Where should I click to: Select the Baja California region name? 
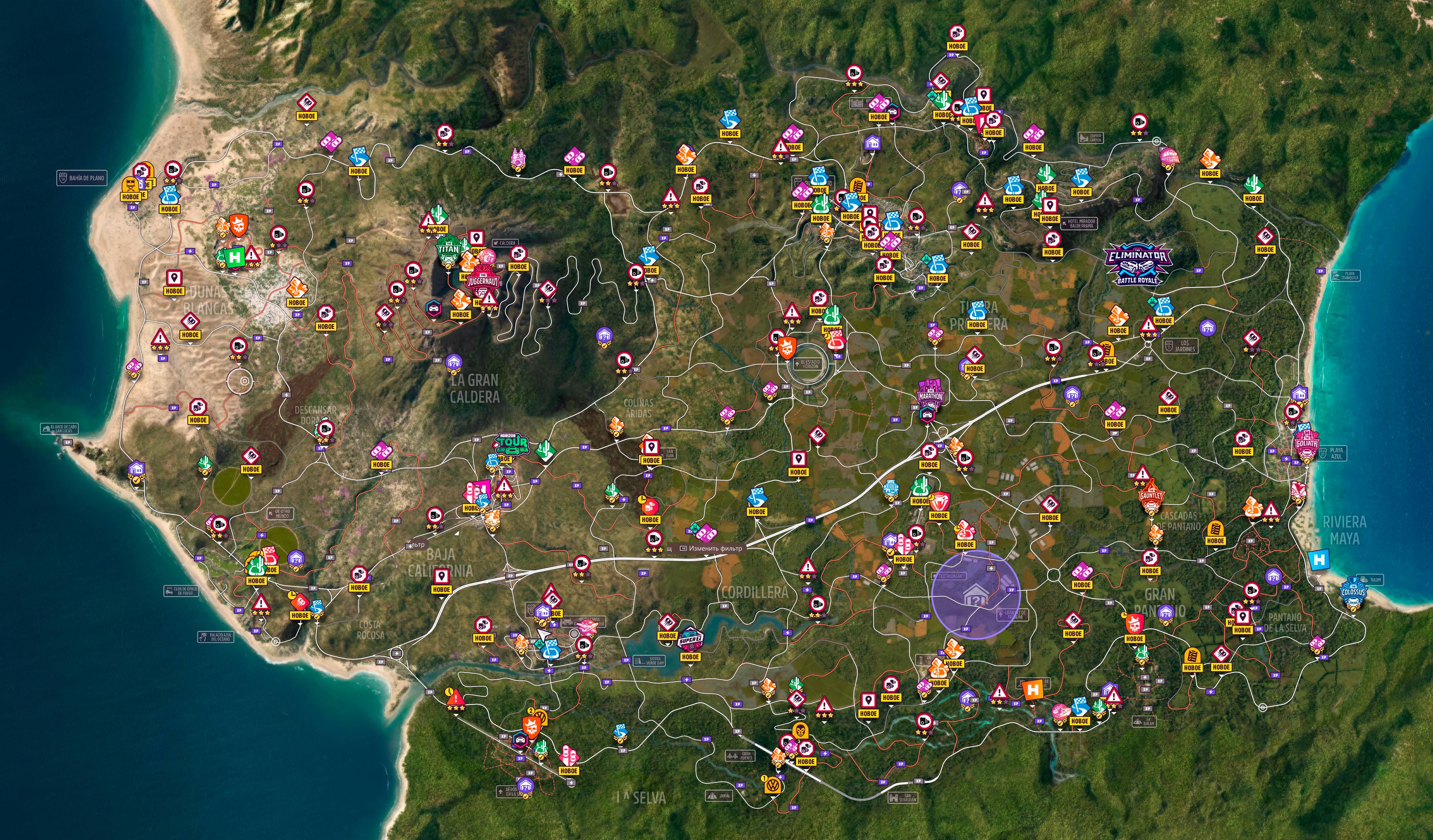[x=440, y=562]
